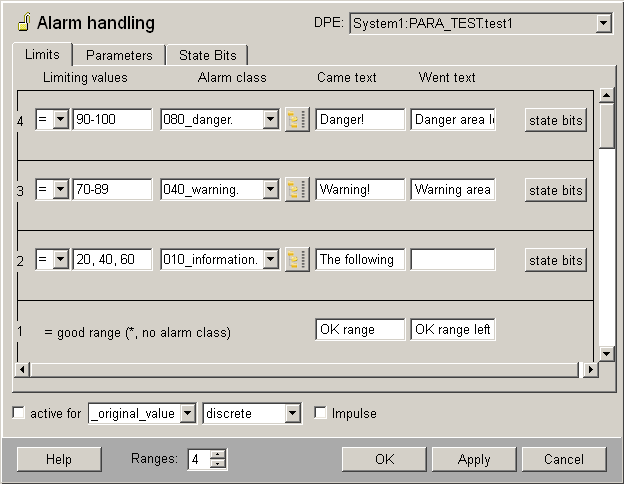Open operator dropdown in range 4 row
Image resolution: width=624 pixels, height=484 pixels.
[x=60, y=119]
